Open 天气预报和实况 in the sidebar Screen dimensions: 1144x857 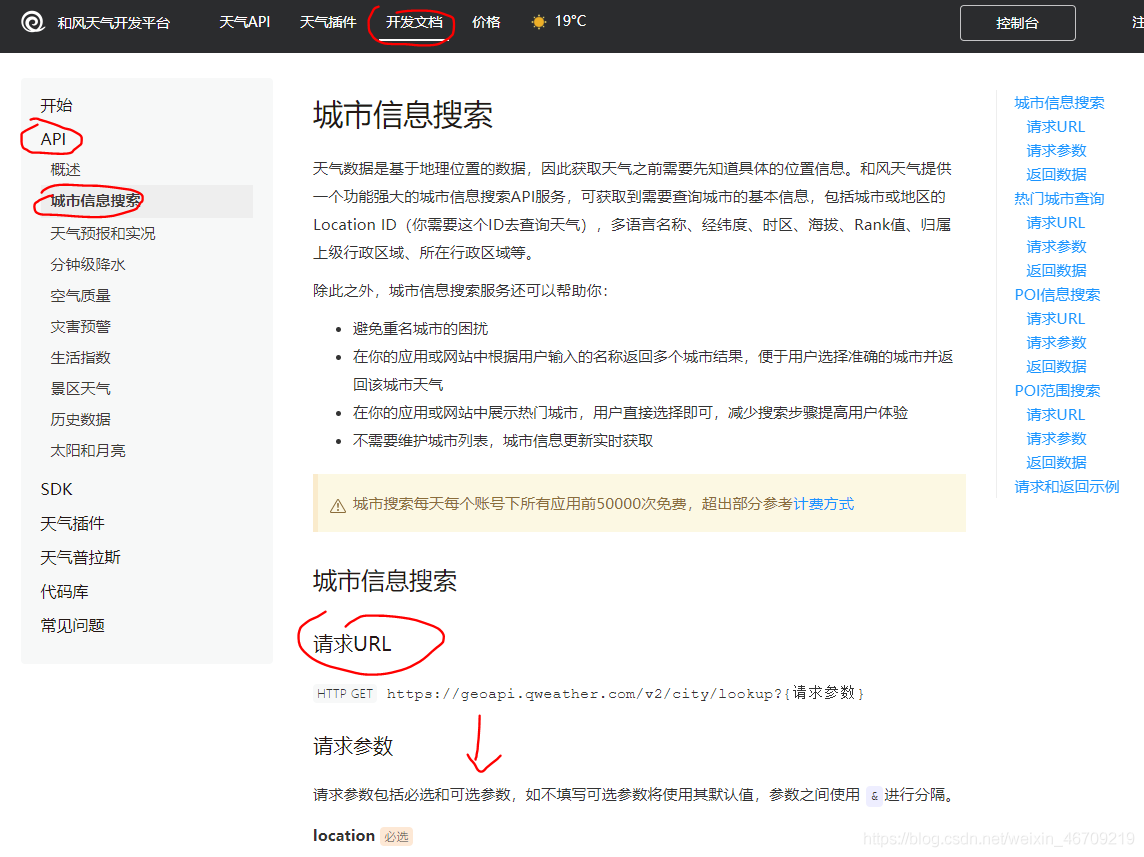click(x=103, y=233)
